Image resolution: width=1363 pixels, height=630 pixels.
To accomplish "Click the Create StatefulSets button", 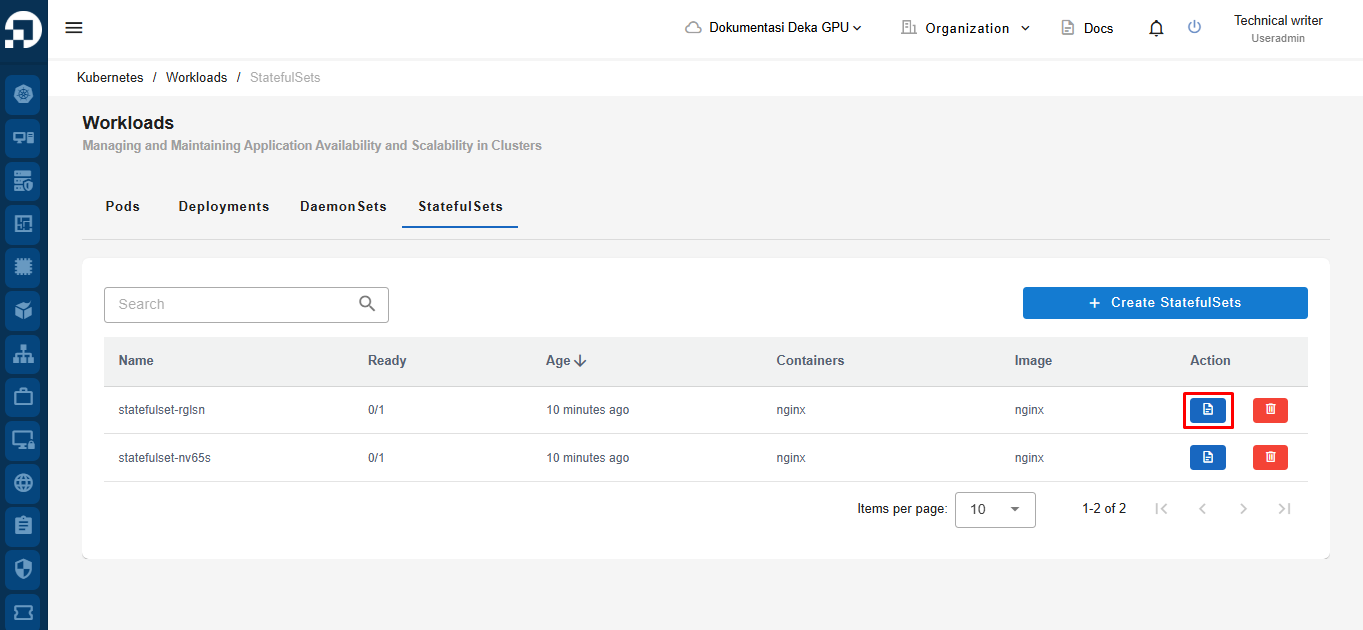I will point(1165,303).
